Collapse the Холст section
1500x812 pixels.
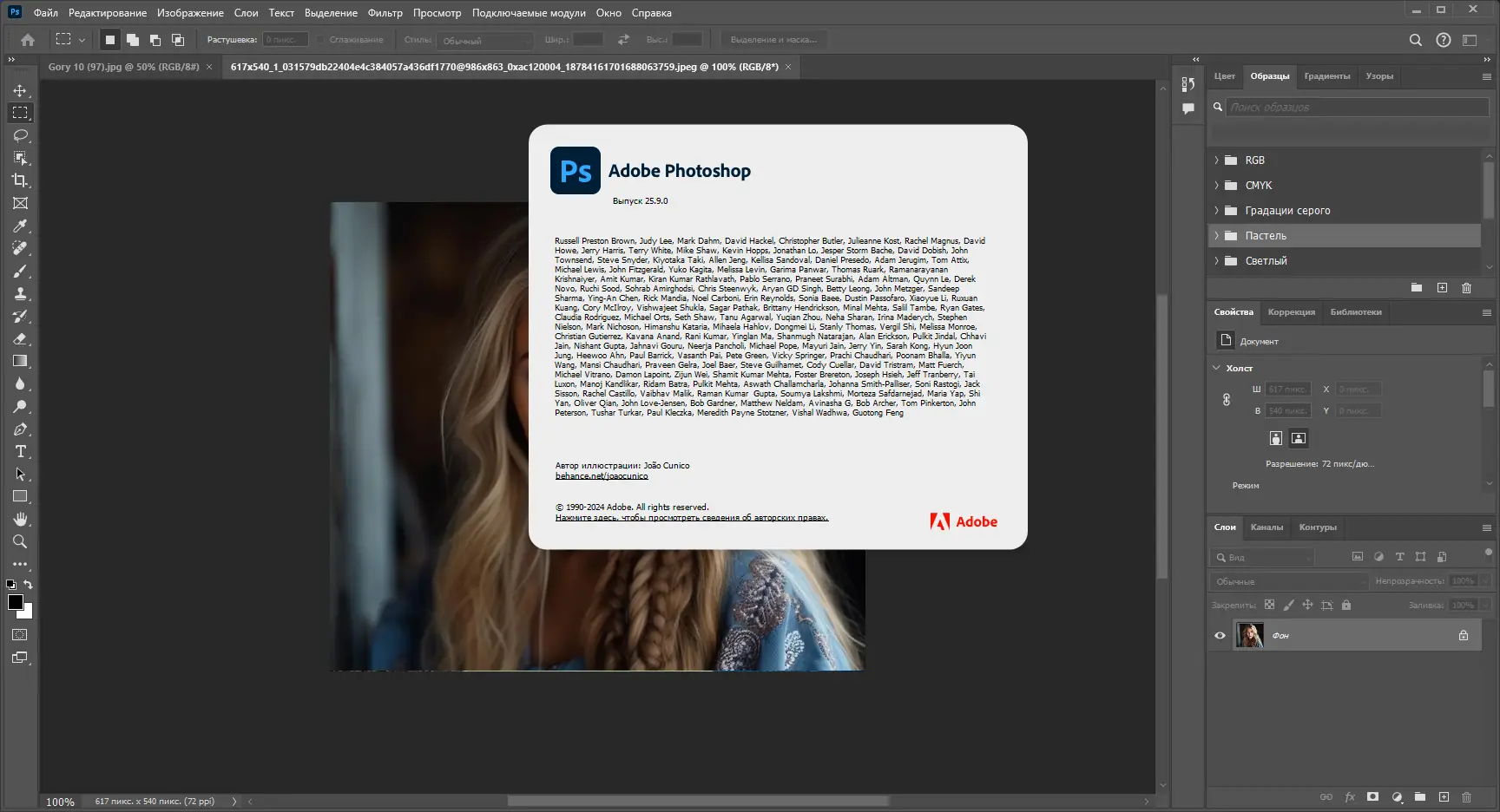[x=1217, y=368]
